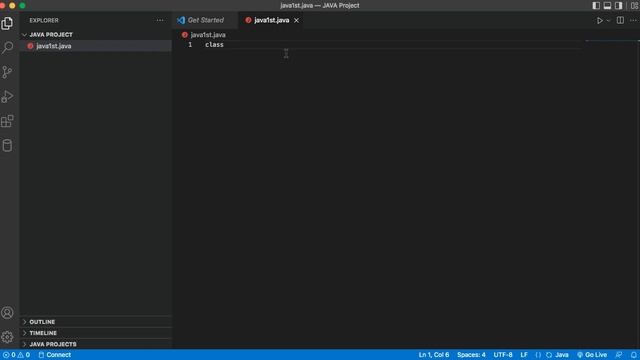Expand the OUTLINE section
Viewport: 640px width, 360px height.
tap(96, 322)
